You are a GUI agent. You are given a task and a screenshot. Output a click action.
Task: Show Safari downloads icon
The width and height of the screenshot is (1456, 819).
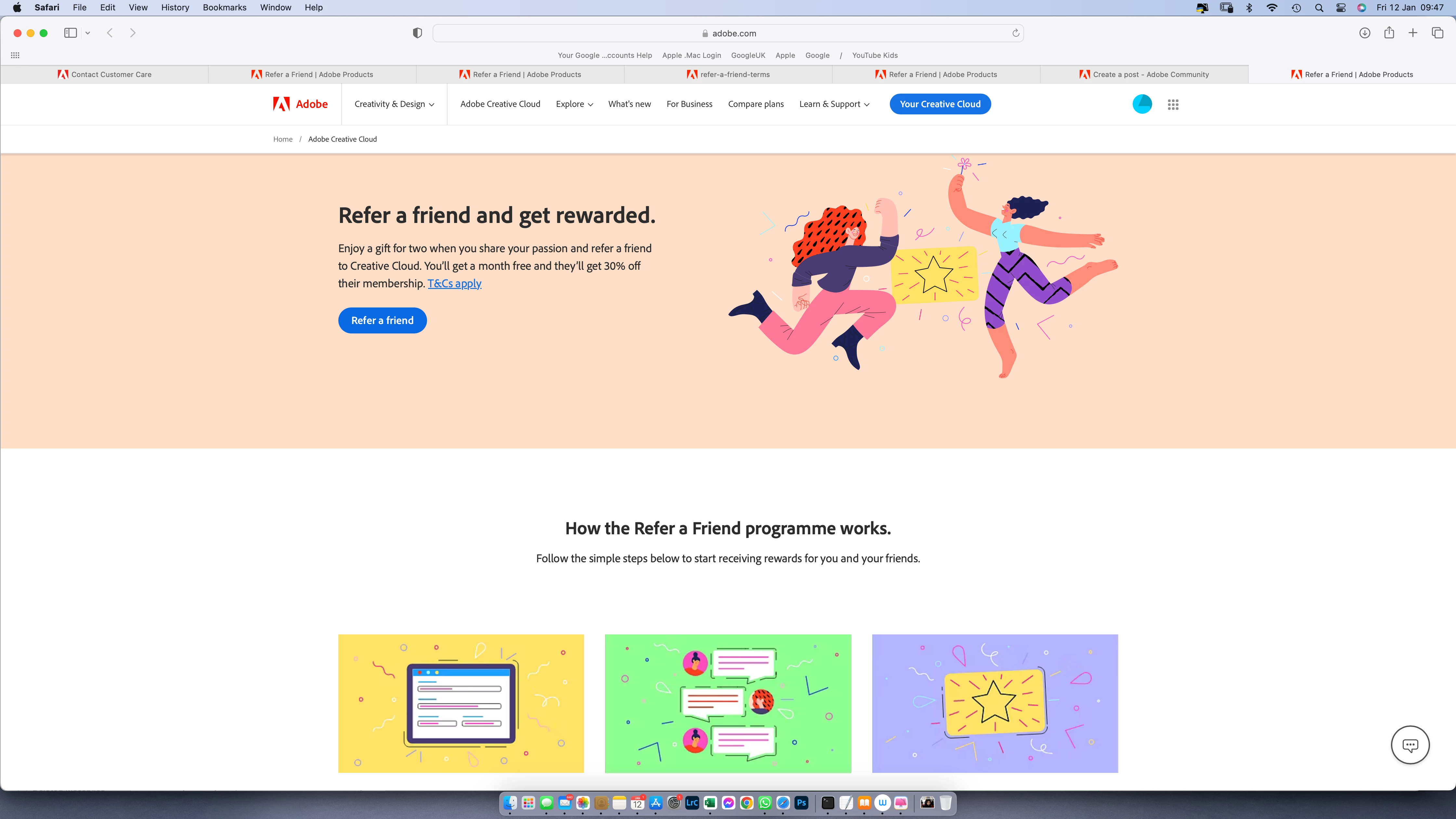pyautogui.click(x=1364, y=33)
